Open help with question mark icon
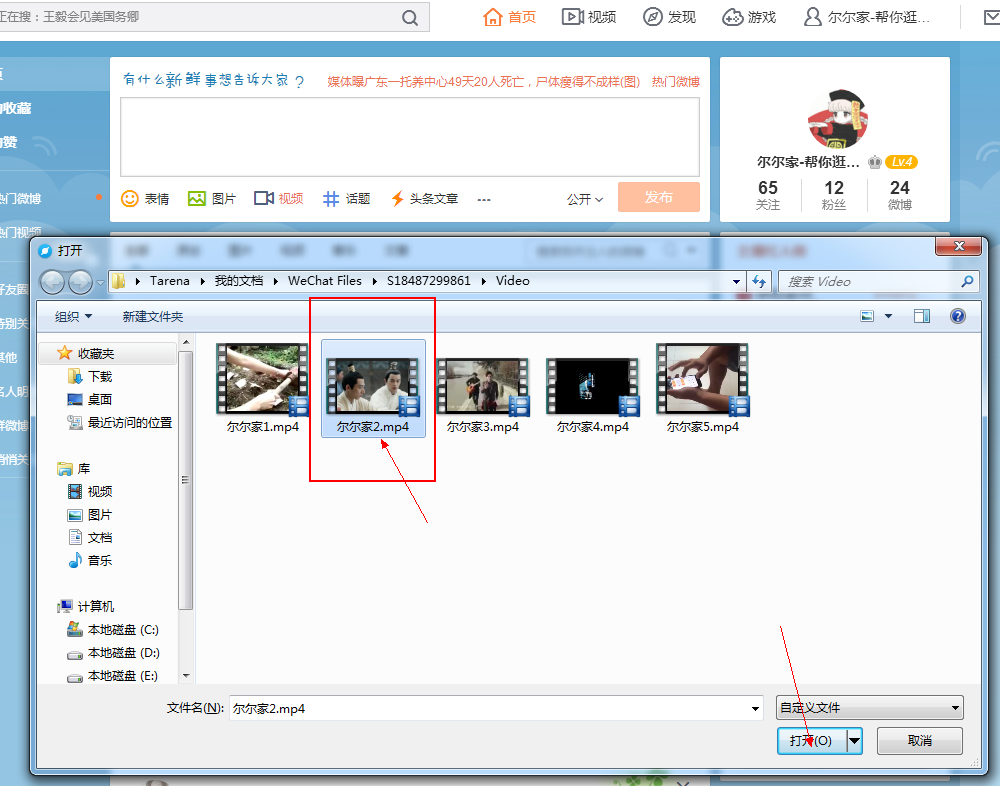 click(958, 316)
